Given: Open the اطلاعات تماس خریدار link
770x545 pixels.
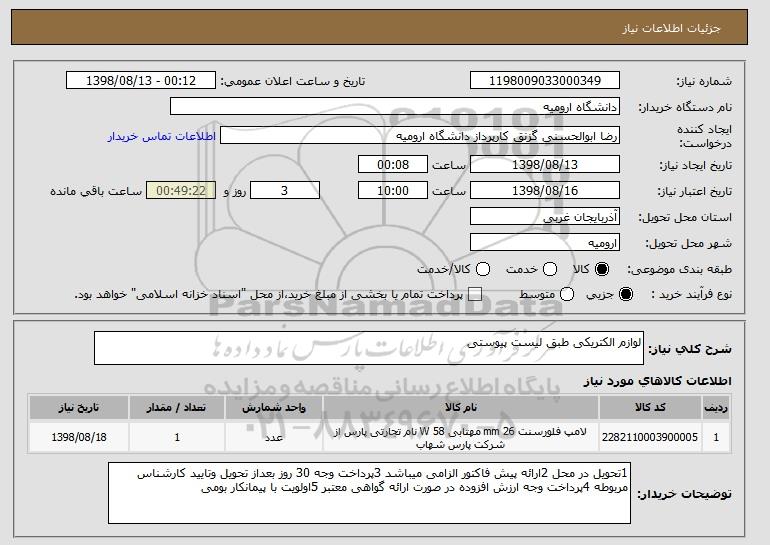Looking at the screenshot, I should click(x=162, y=136).
